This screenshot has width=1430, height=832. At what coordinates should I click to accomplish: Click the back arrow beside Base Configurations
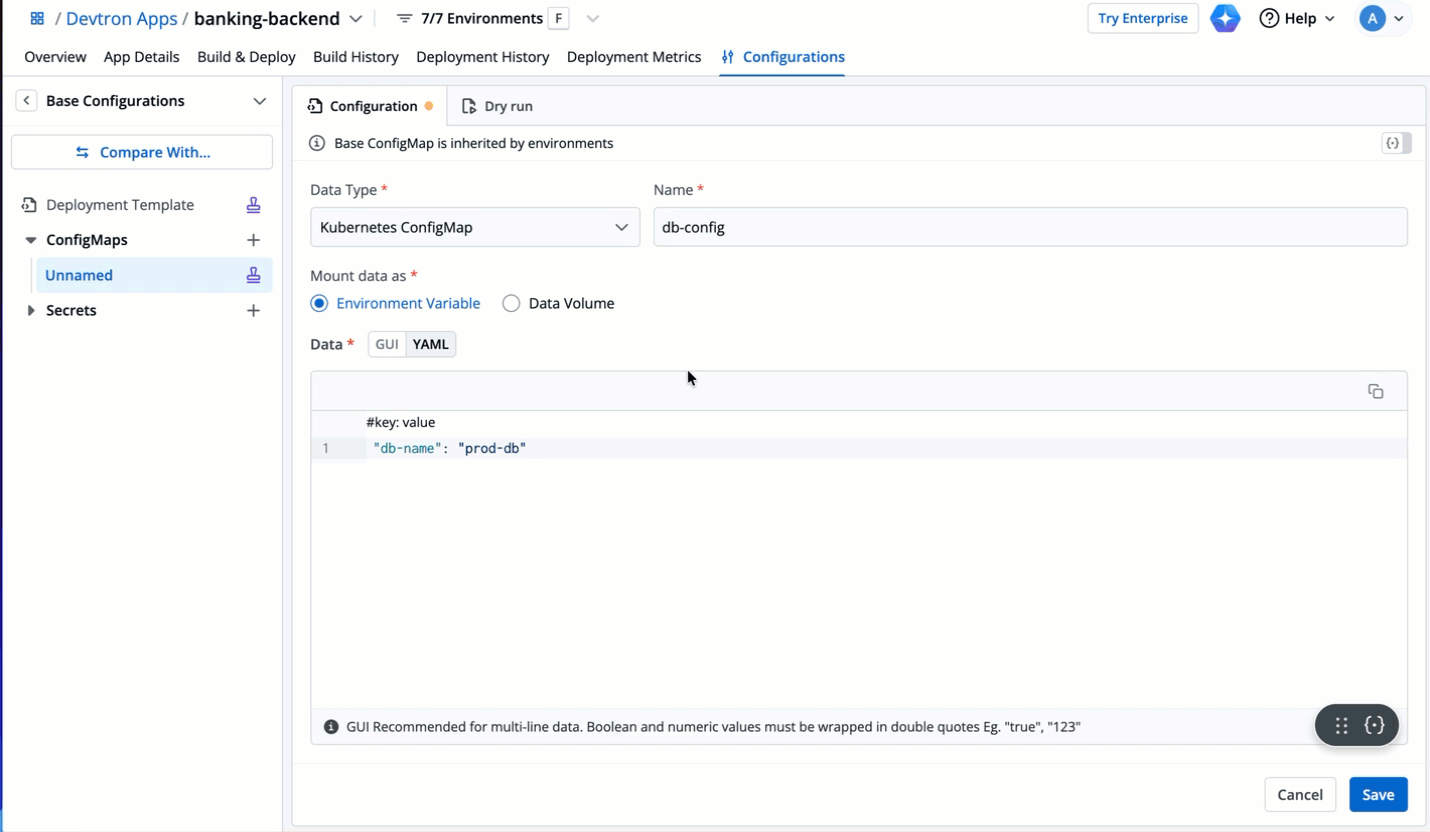pos(26,100)
